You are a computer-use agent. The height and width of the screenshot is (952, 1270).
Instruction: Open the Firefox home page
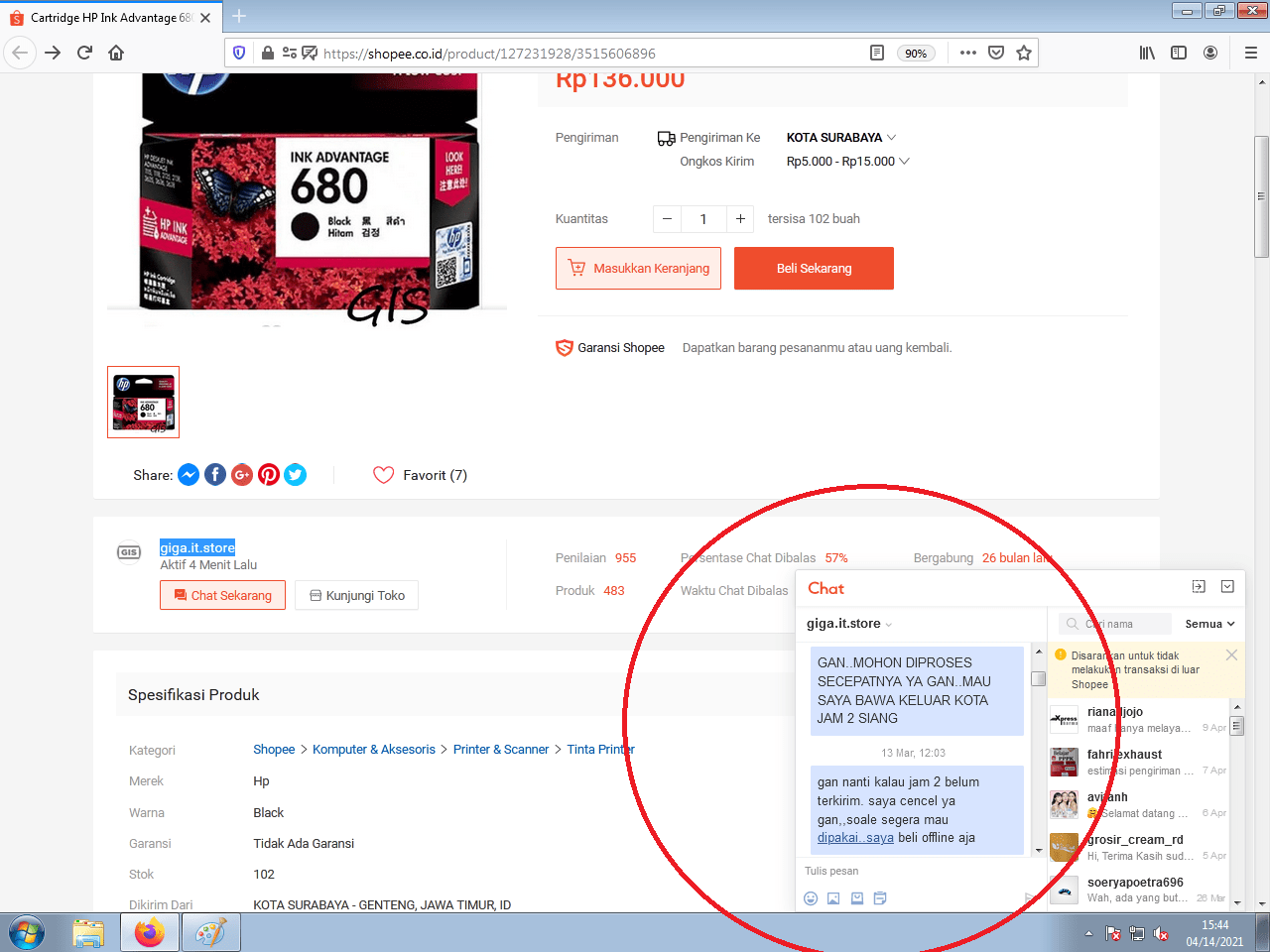click(116, 53)
